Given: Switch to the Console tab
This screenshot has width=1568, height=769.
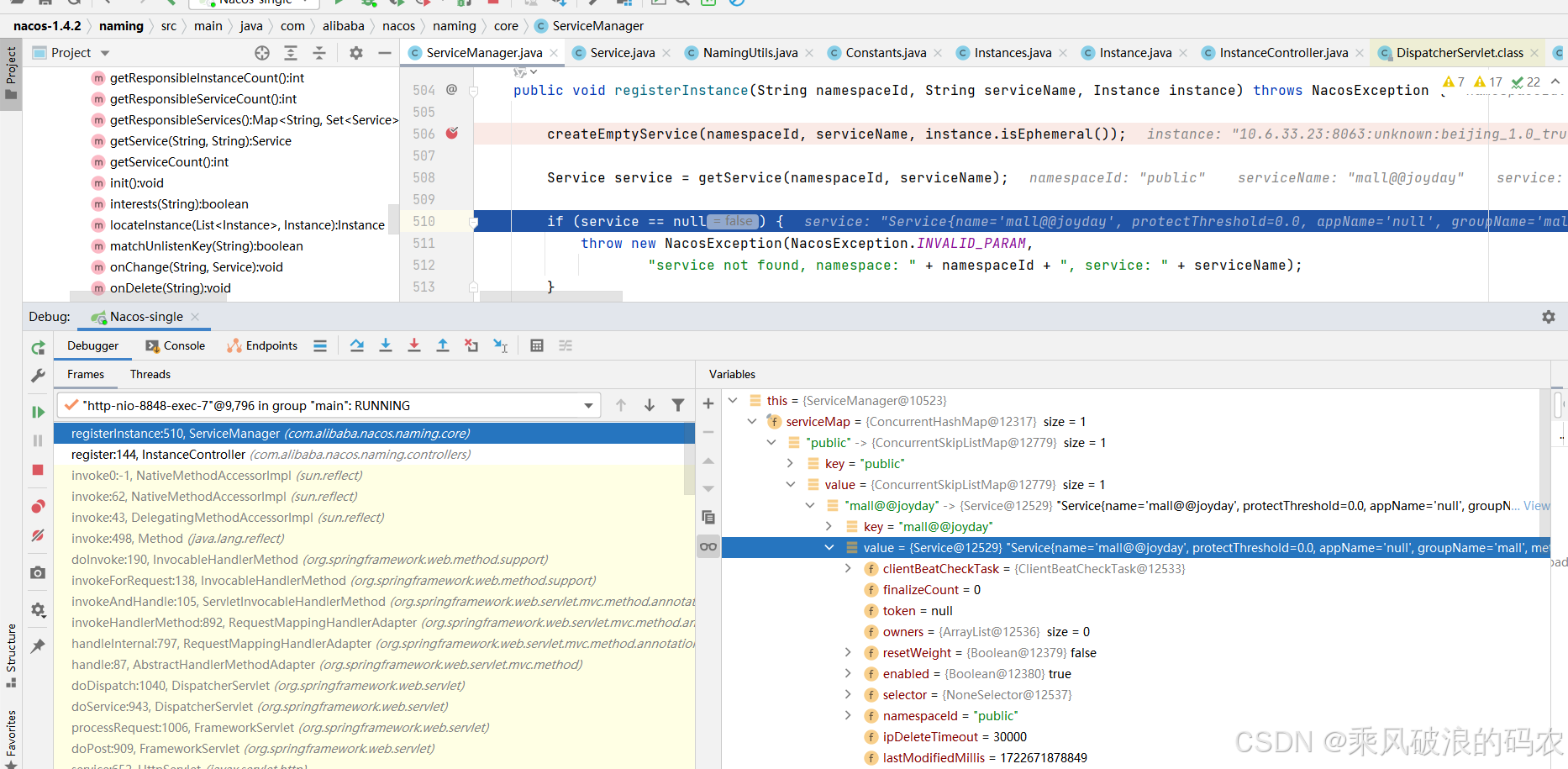Looking at the screenshot, I should 176,345.
